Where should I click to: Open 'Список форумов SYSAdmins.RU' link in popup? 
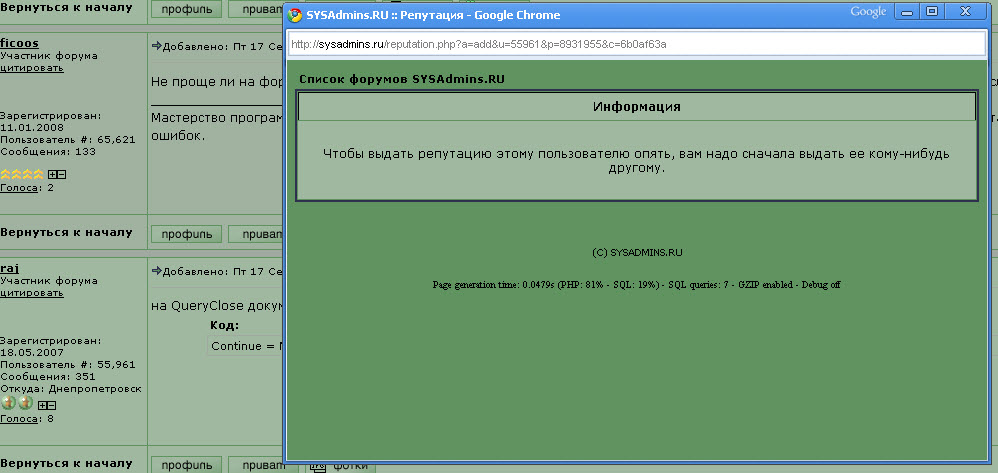[402, 80]
